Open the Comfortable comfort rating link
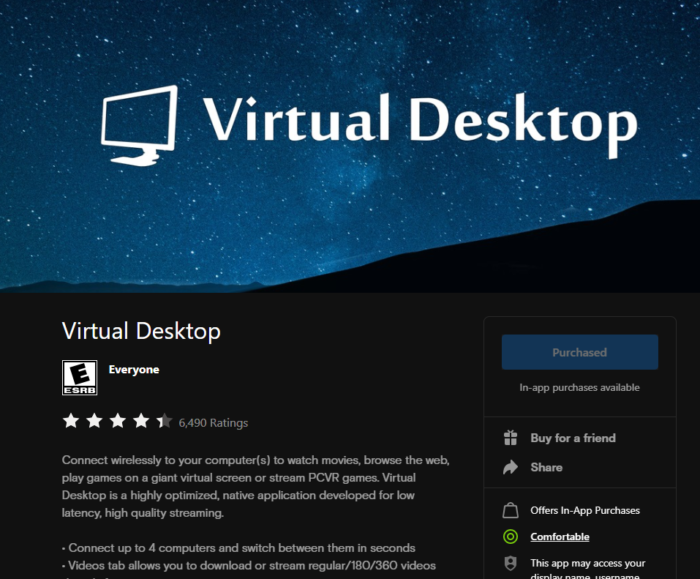The height and width of the screenshot is (579, 700). (560, 537)
